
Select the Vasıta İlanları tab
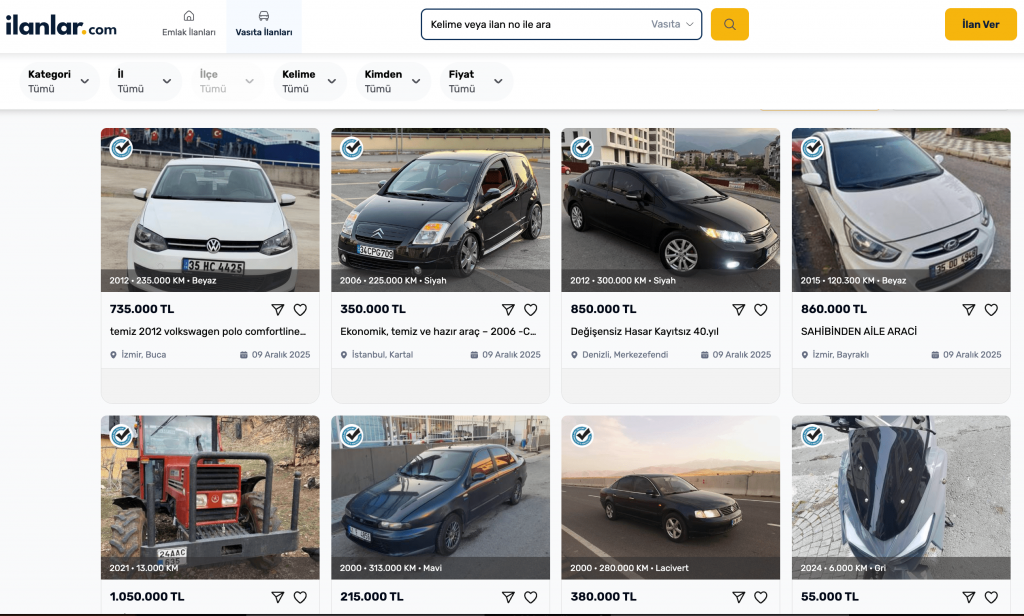click(x=263, y=25)
